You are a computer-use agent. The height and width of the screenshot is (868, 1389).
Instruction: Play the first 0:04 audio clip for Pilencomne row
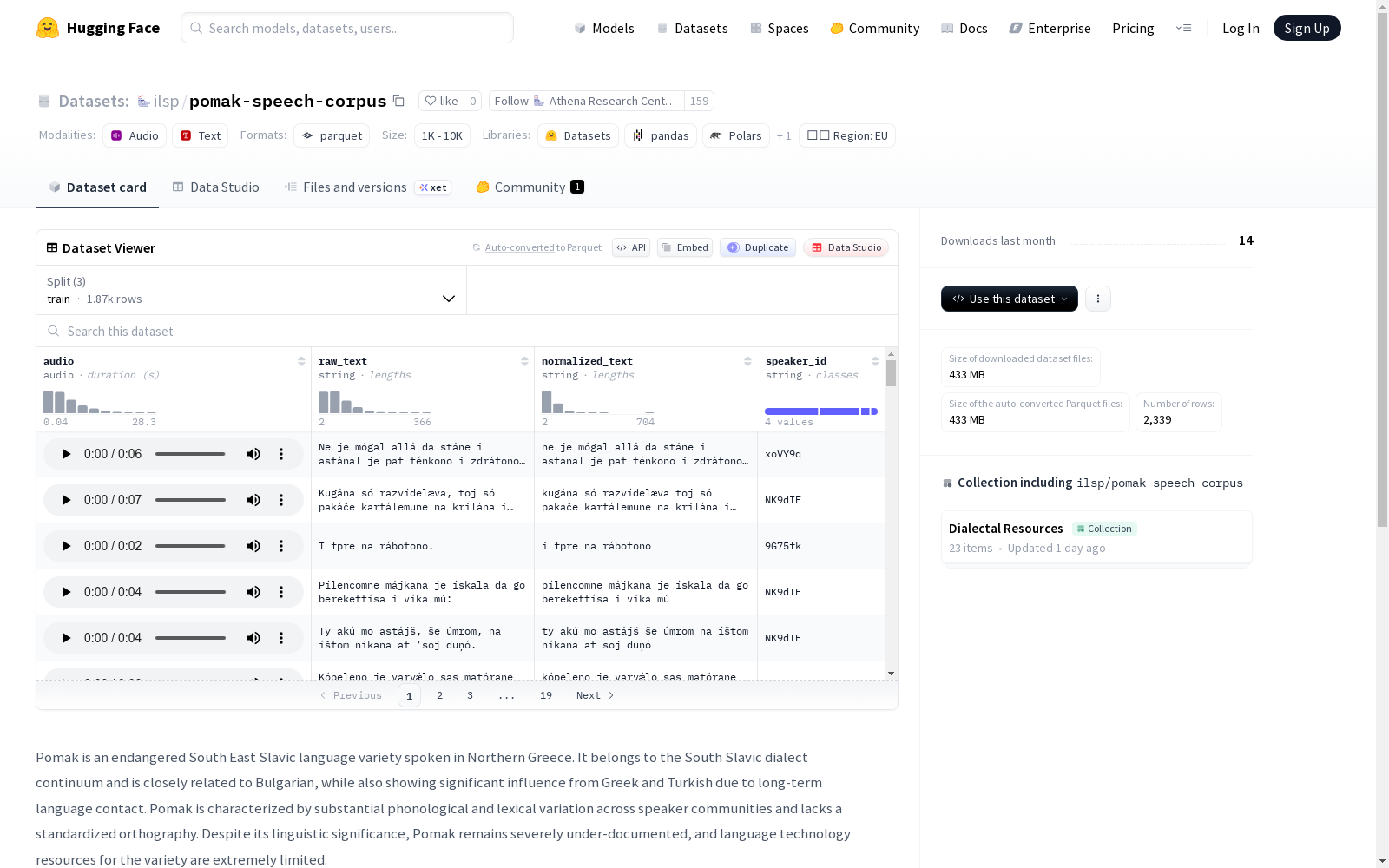[66, 592]
